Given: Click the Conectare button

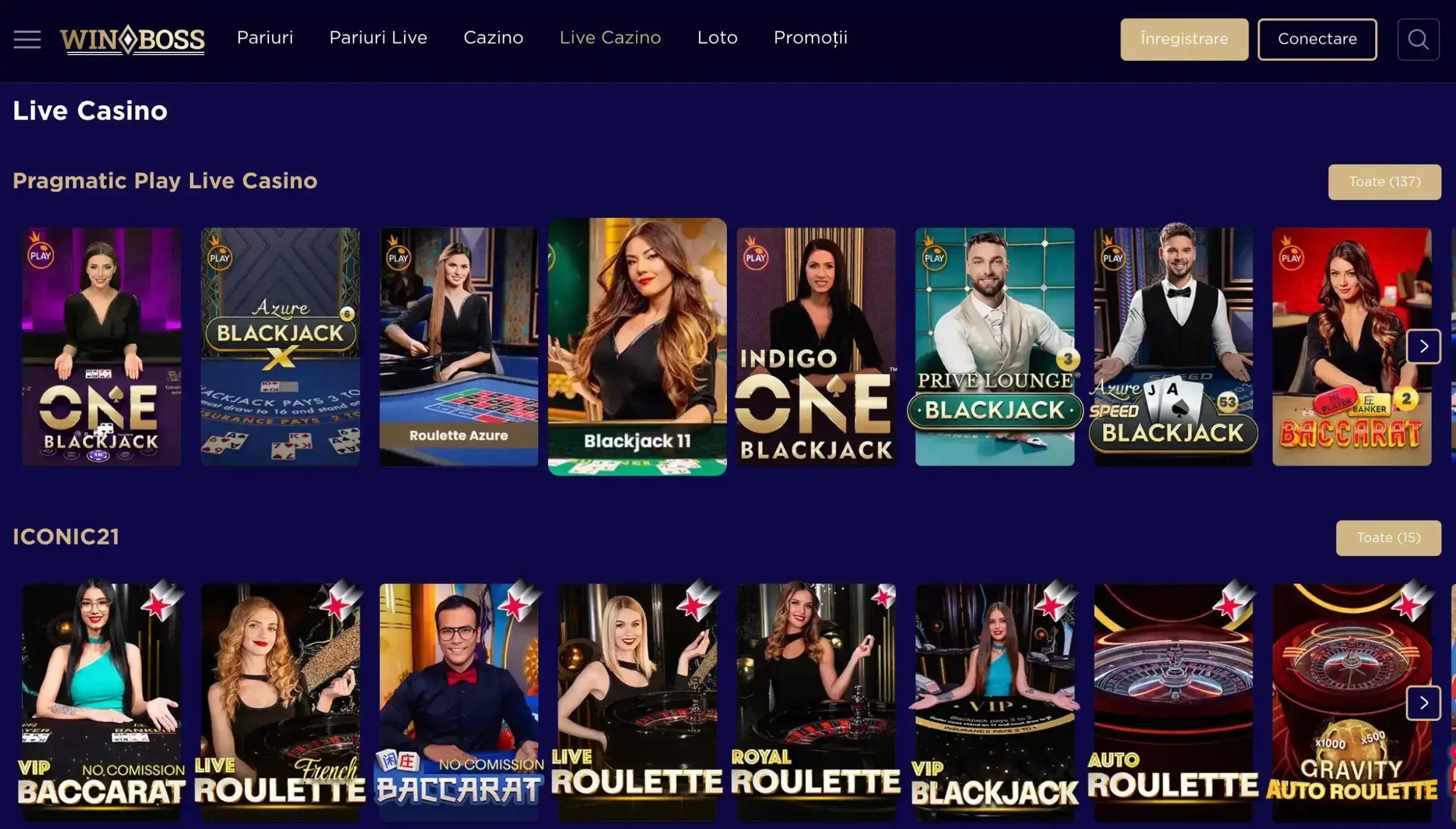Looking at the screenshot, I should (1317, 39).
